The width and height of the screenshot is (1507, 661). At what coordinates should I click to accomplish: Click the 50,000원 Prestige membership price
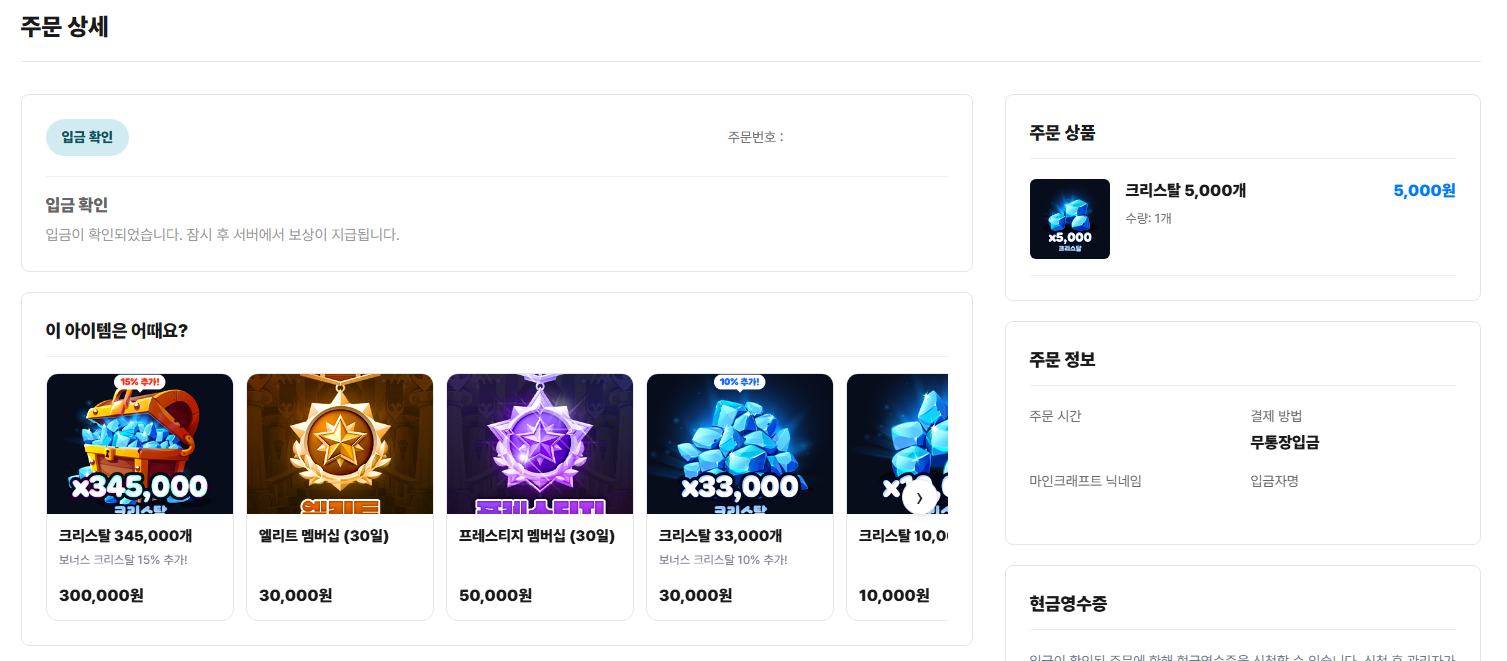[495, 596]
